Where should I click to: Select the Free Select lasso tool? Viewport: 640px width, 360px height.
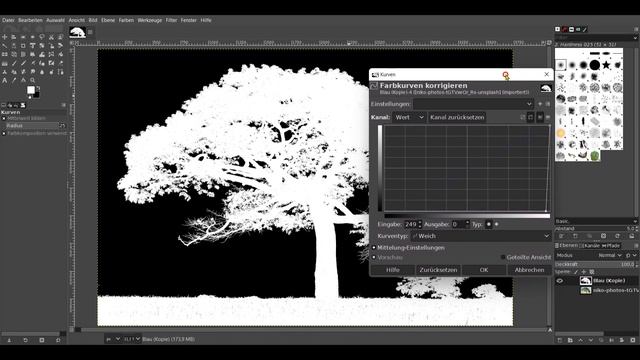(42, 37)
